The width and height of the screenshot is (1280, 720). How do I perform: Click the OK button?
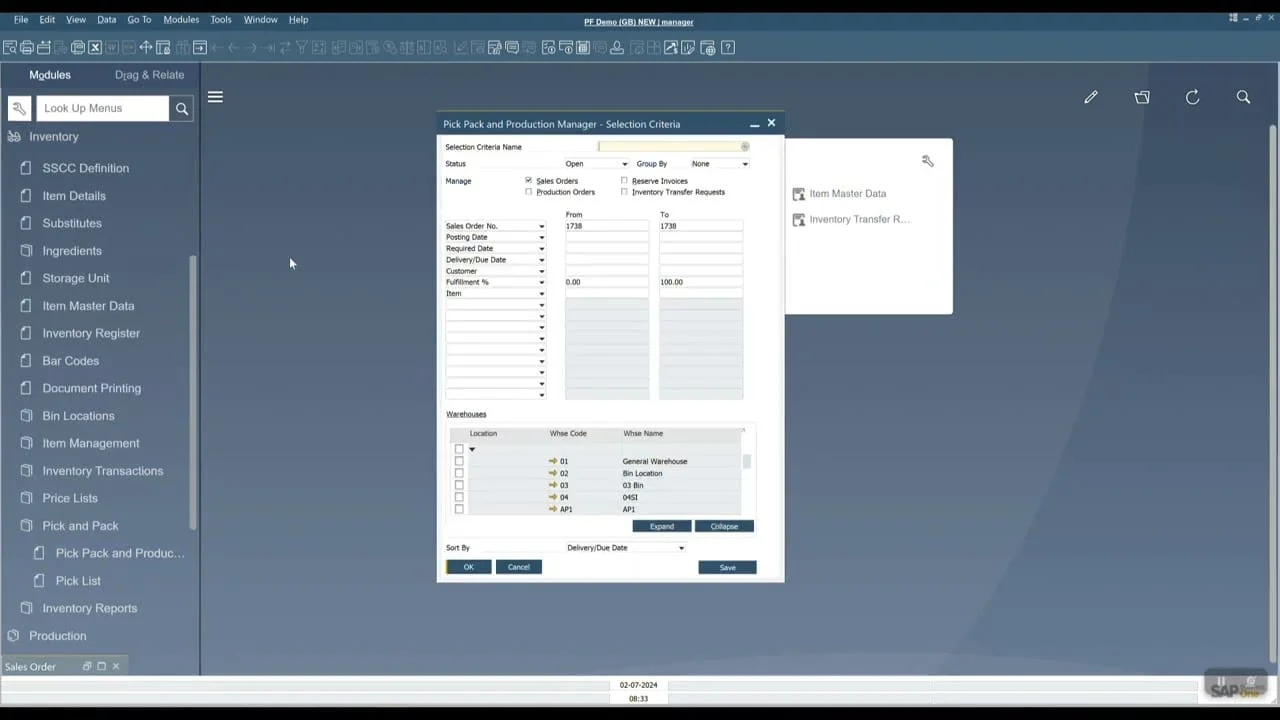[469, 567]
